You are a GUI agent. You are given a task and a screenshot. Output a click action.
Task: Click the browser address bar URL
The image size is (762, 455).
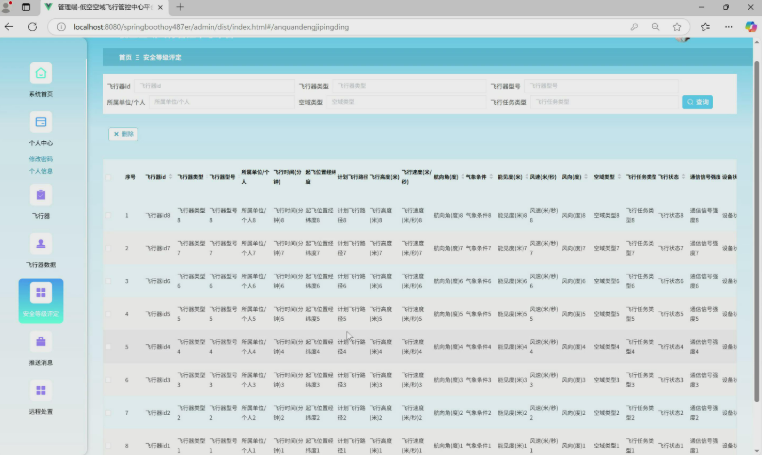pos(211,27)
